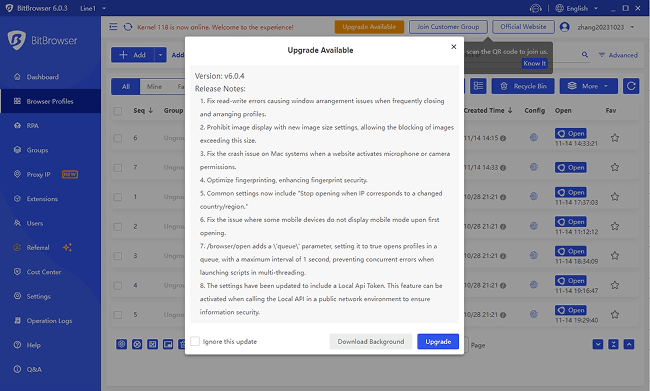
Task: Expand the More dropdown
Action: tap(589, 86)
